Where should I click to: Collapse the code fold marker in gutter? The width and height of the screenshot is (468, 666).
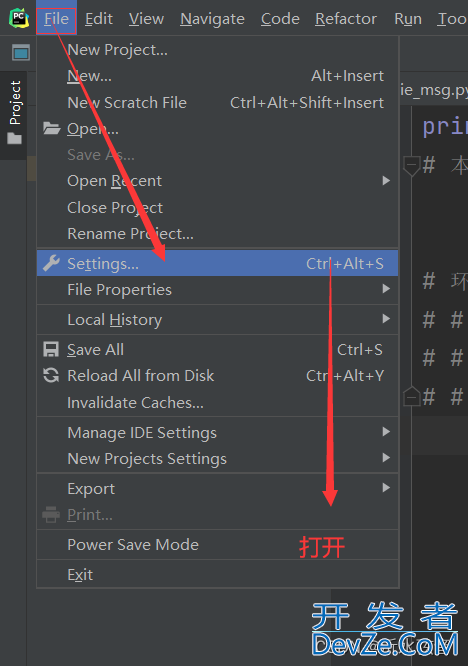click(x=412, y=166)
